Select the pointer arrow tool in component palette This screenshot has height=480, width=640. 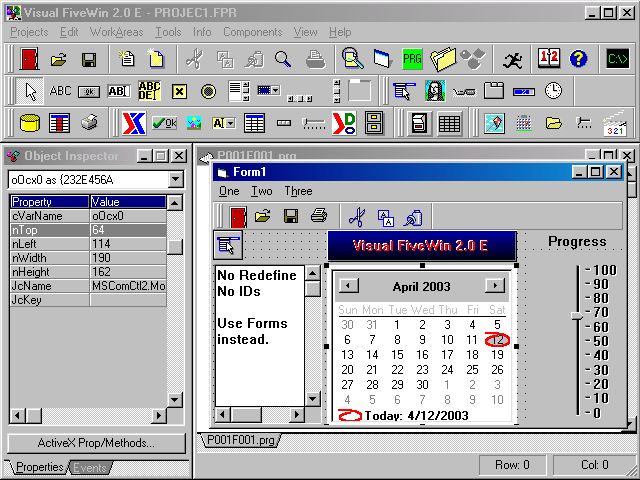point(30,91)
